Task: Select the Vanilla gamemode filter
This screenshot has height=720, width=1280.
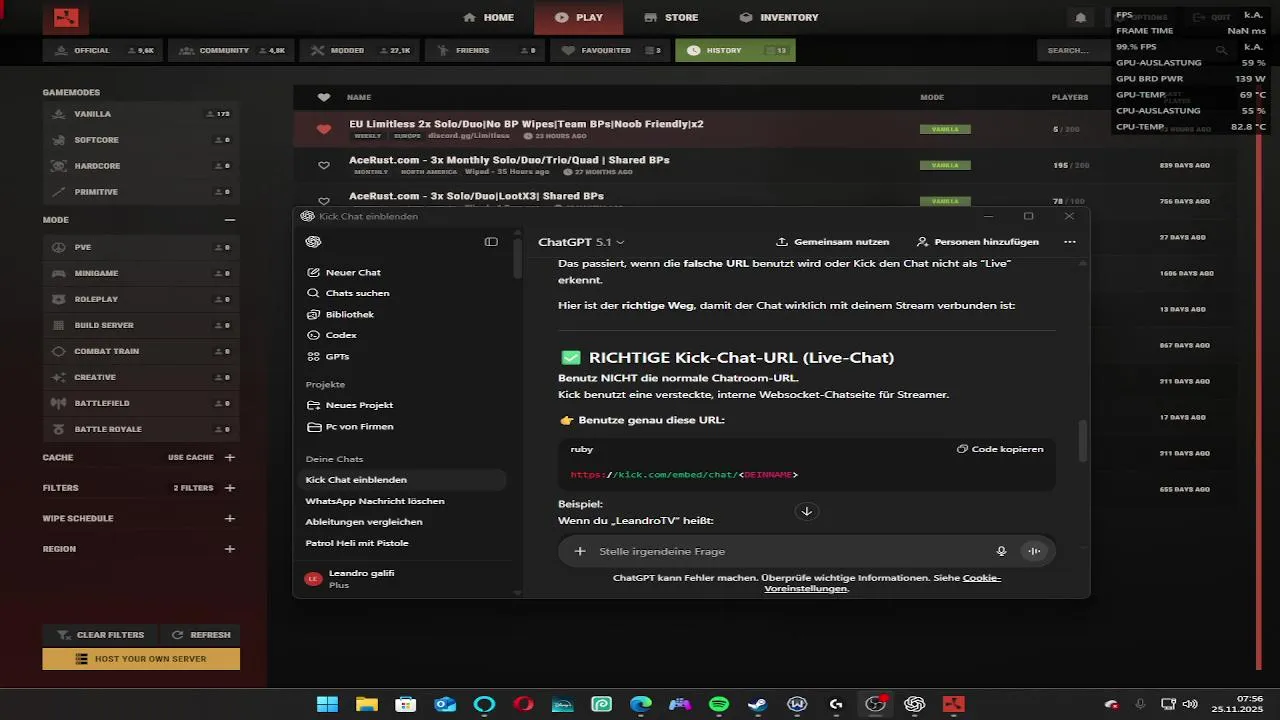Action: (x=141, y=114)
